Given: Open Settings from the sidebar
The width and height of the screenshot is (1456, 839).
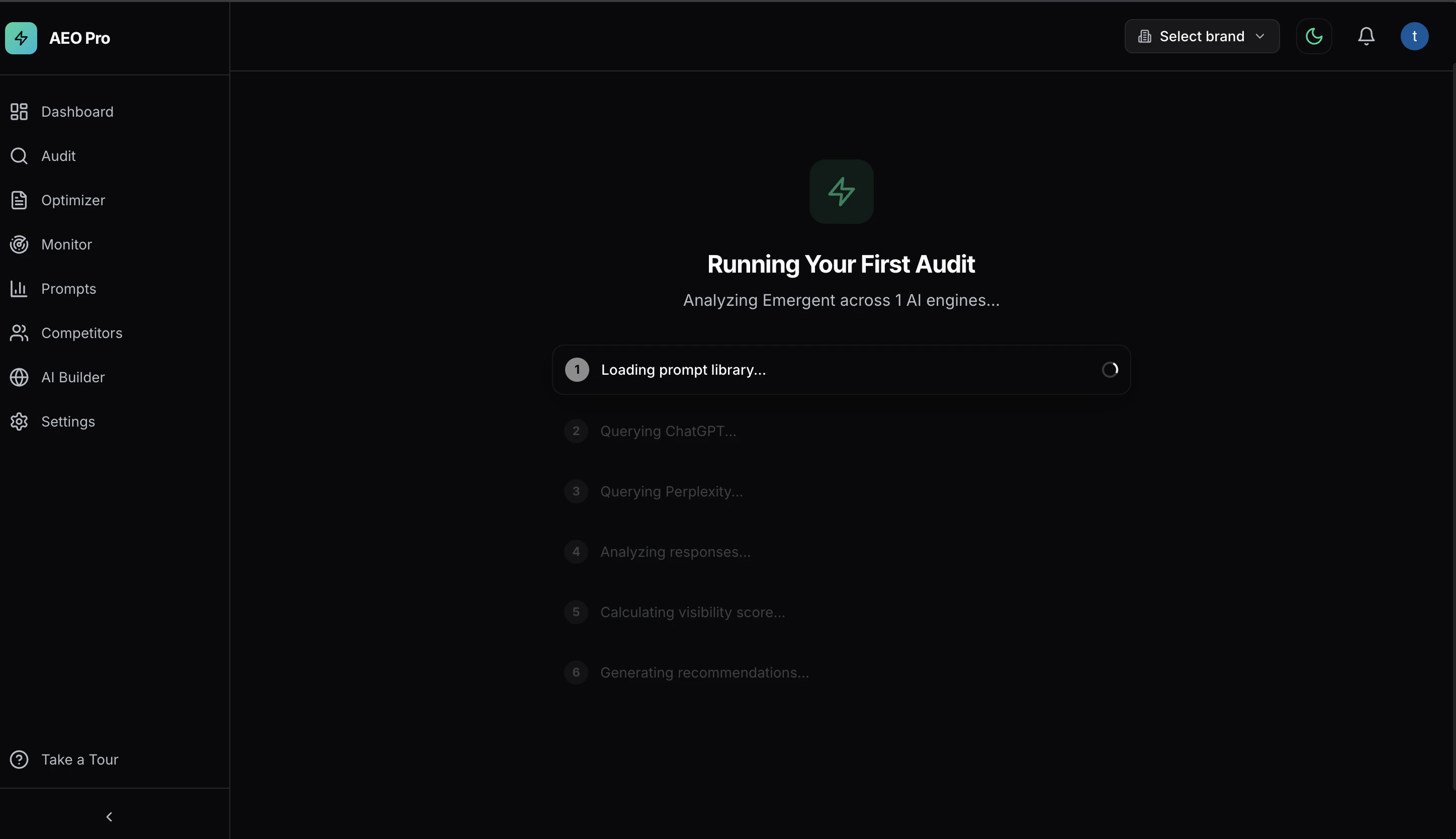Looking at the screenshot, I should [x=68, y=422].
